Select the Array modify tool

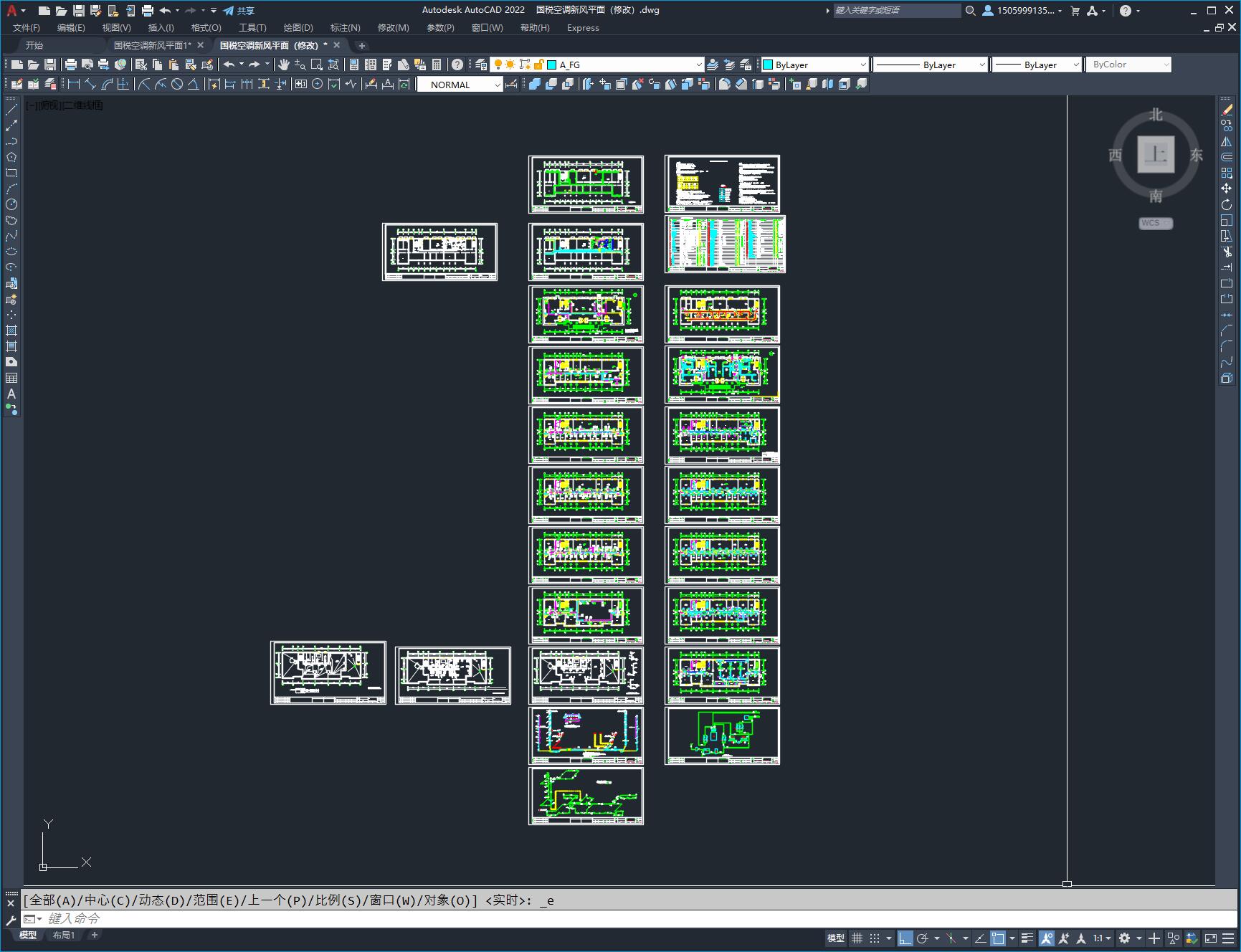point(1227,173)
